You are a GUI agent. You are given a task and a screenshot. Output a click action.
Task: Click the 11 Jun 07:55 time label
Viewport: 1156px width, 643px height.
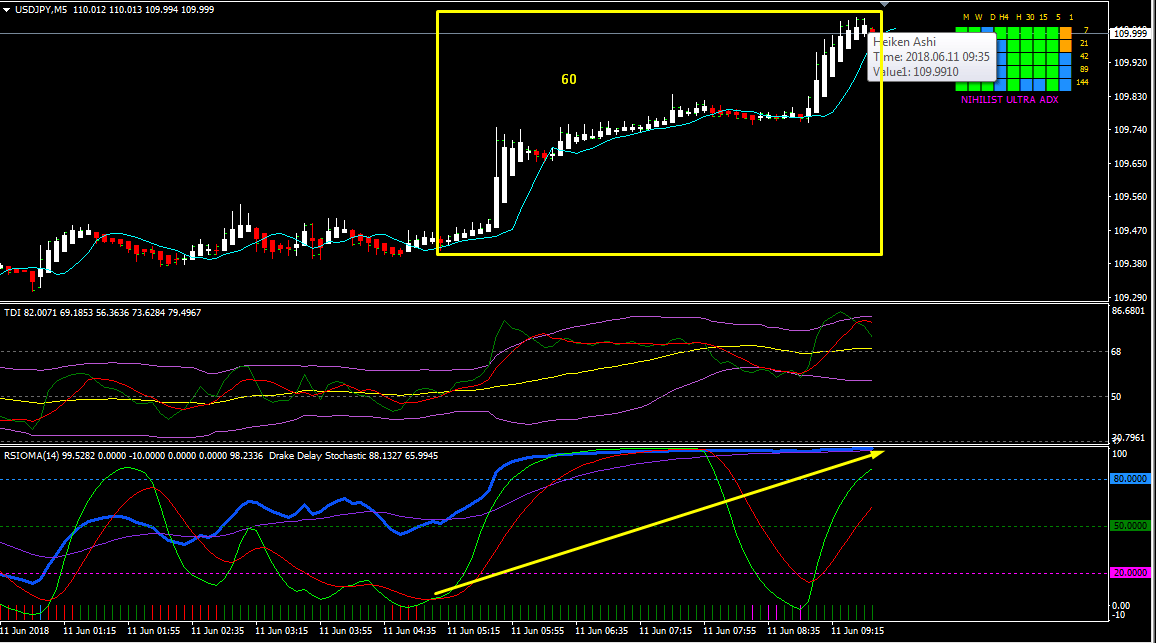(x=730, y=630)
